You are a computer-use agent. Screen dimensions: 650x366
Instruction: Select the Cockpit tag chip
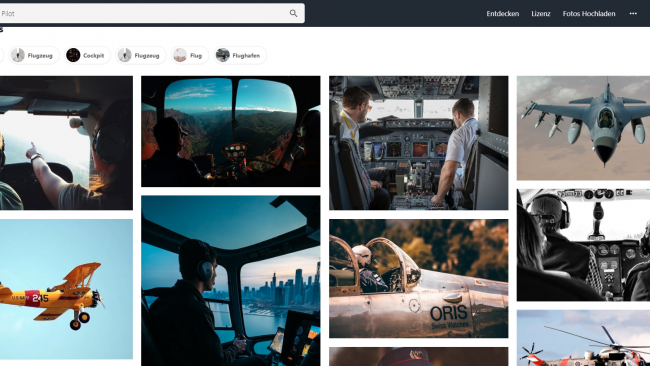coord(87,55)
